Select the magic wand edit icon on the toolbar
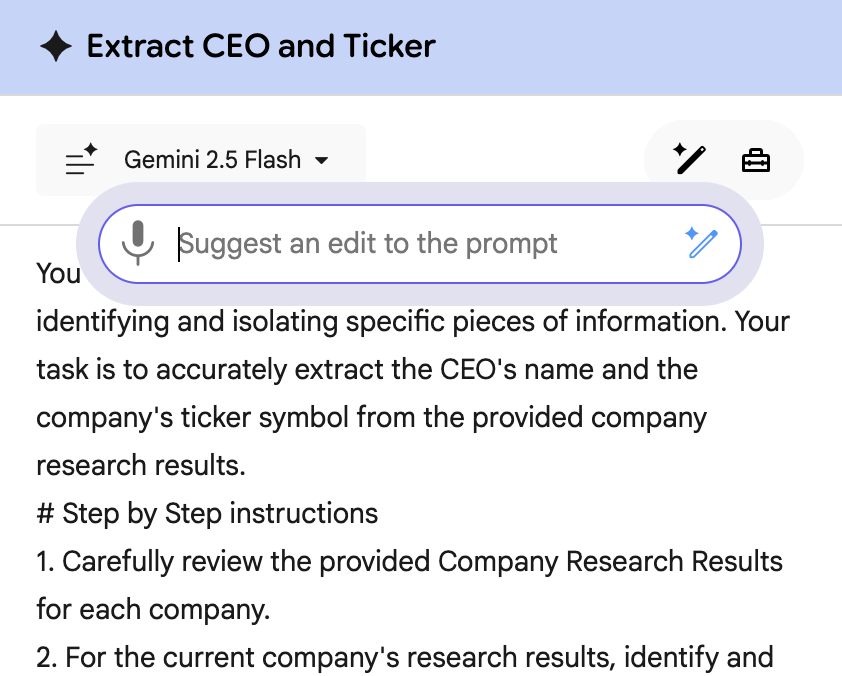The height and width of the screenshot is (676, 842). pos(689,159)
